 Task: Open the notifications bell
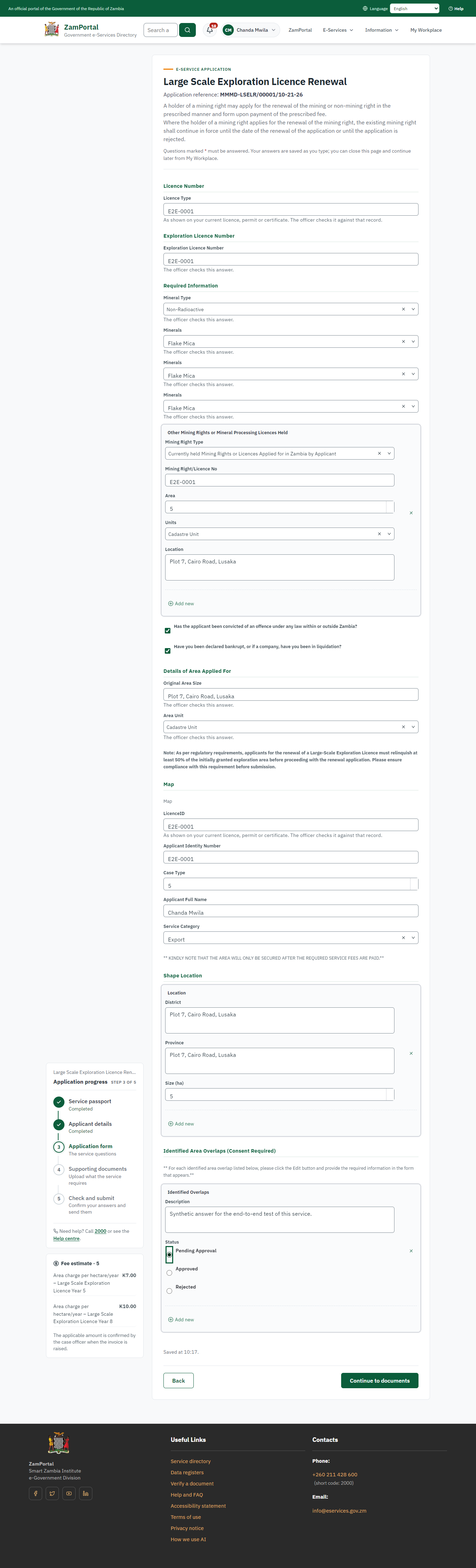(x=210, y=30)
